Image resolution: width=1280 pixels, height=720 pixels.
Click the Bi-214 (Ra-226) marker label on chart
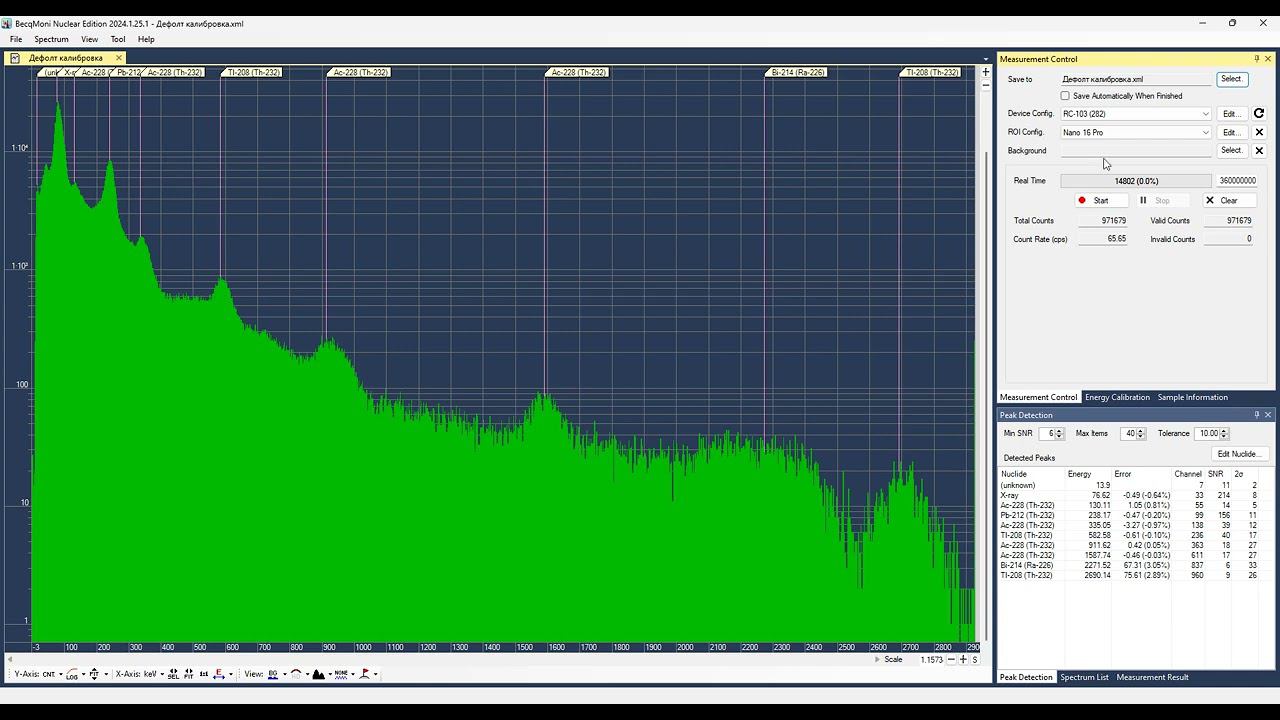(x=797, y=72)
